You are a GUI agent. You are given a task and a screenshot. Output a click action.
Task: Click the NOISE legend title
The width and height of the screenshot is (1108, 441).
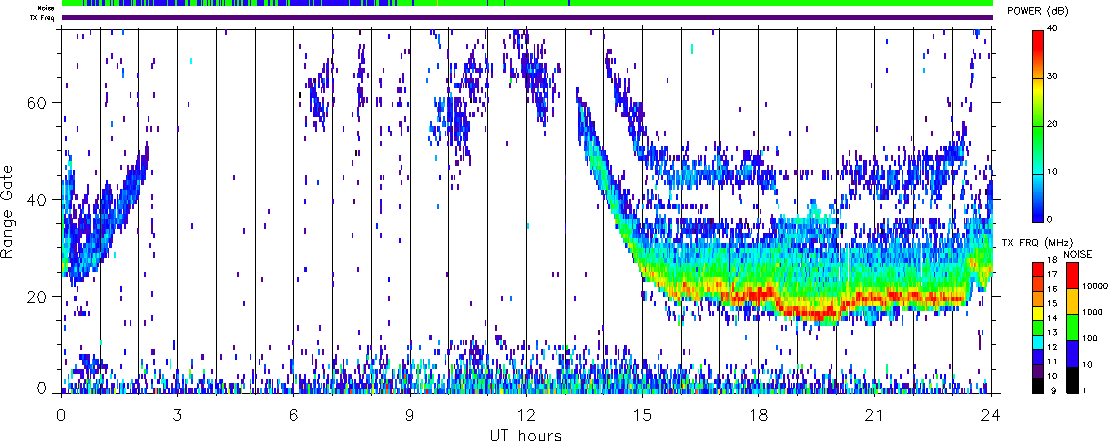(x=1078, y=254)
